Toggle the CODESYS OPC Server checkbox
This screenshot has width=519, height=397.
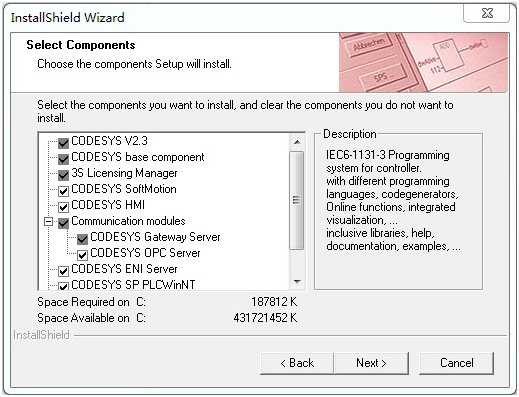[82, 255]
